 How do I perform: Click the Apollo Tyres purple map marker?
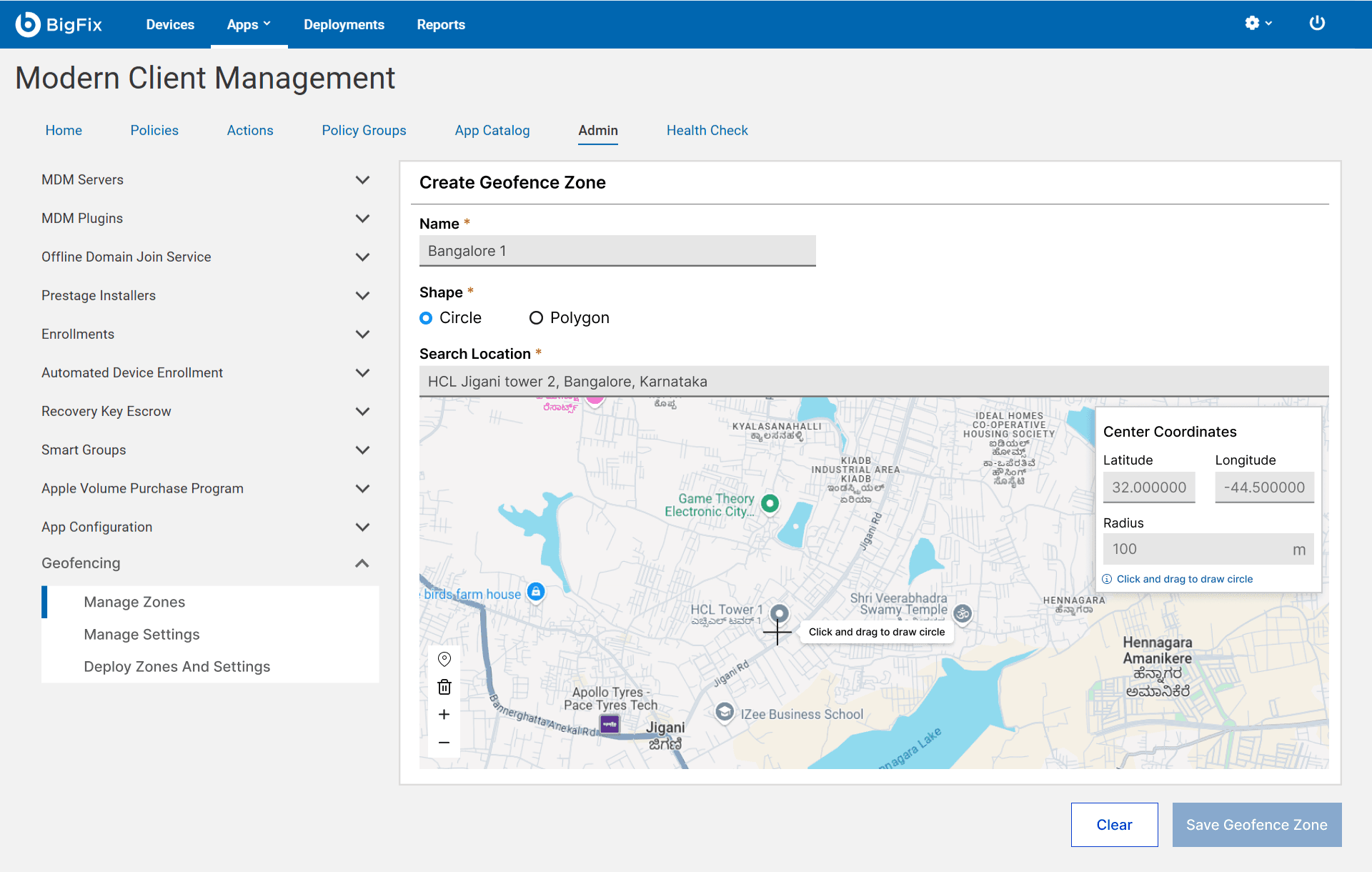pyautogui.click(x=610, y=724)
